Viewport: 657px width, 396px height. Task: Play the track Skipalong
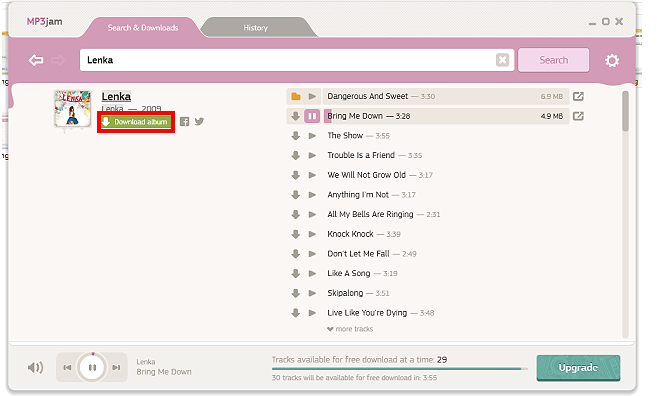point(312,293)
